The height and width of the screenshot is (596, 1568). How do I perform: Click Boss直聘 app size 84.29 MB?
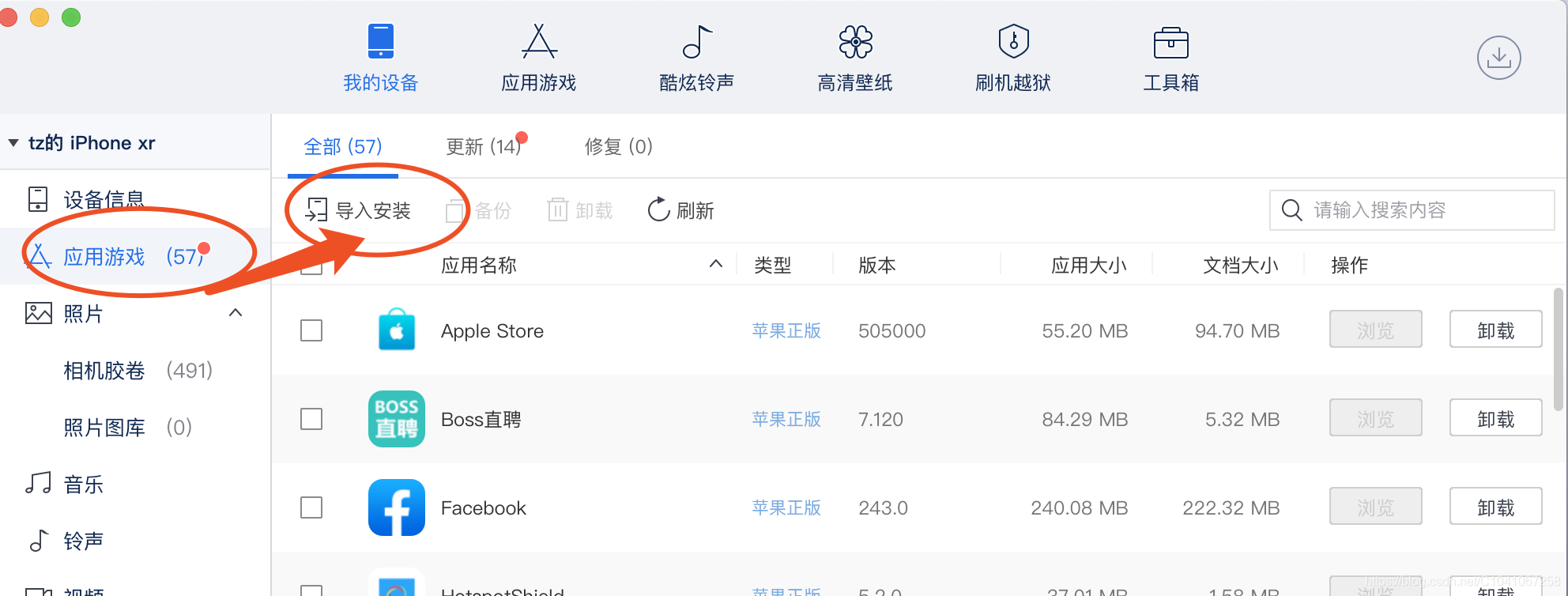[x=1085, y=419]
